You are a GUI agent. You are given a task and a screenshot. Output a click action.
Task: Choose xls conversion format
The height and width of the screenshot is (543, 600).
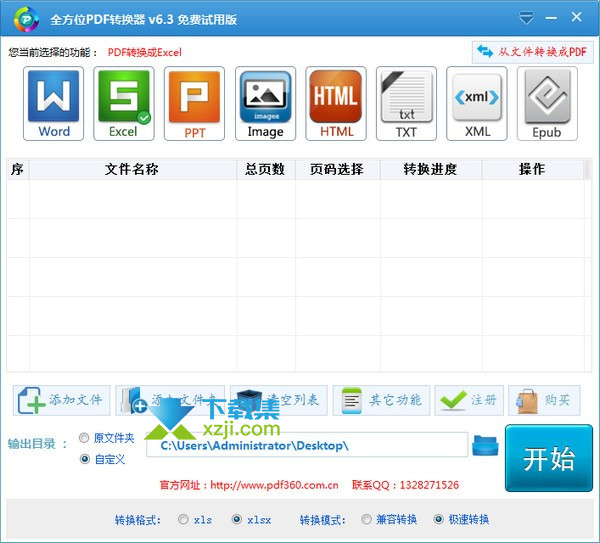coord(183,519)
